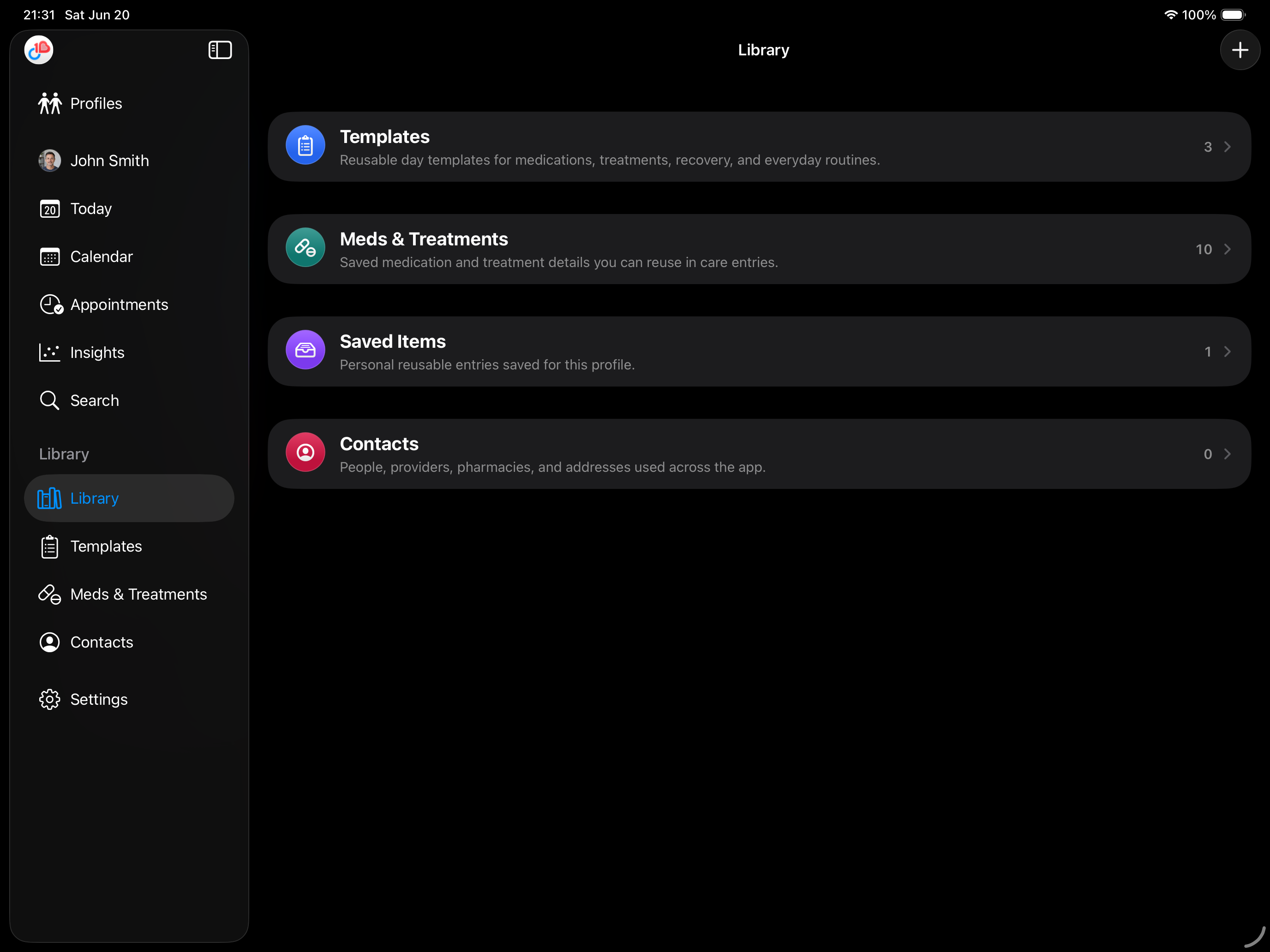The height and width of the screenshot is (952, 1270).
Task: Click the red Contacts card icon
Action: [x=306, y=452]
